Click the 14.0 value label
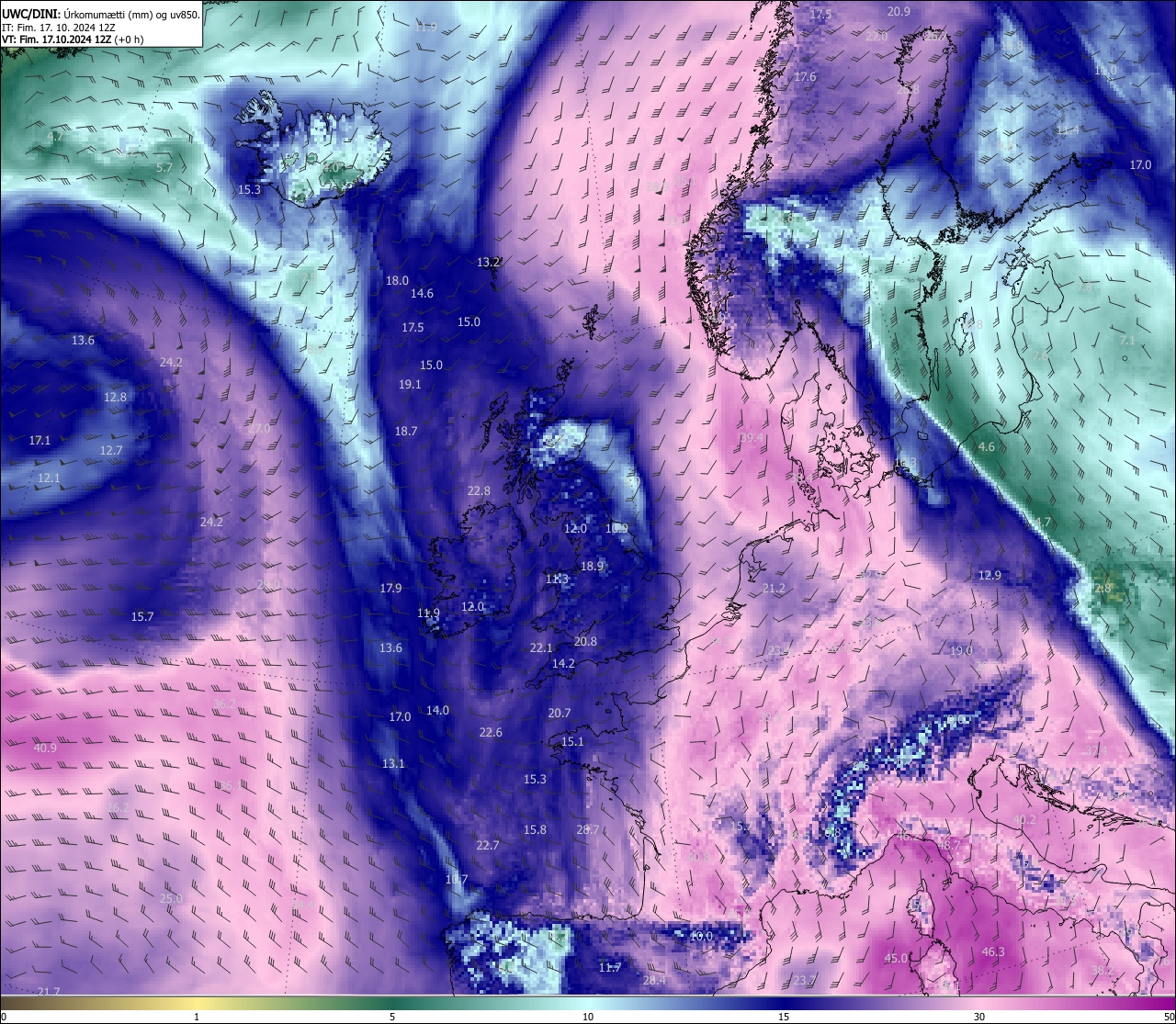The height and width of the screenshot is (1024, 1176). 437,711
